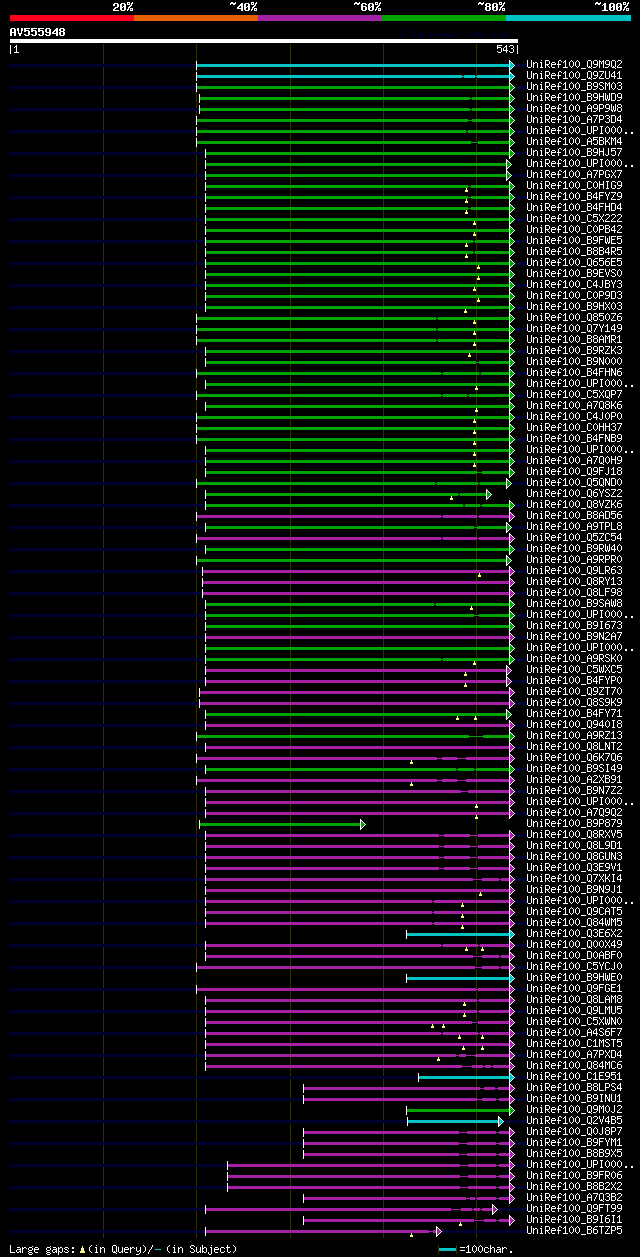Click the UniRef100_A2XB91 label
Viewport: 640px width, 1257px height.
point(574,779)
